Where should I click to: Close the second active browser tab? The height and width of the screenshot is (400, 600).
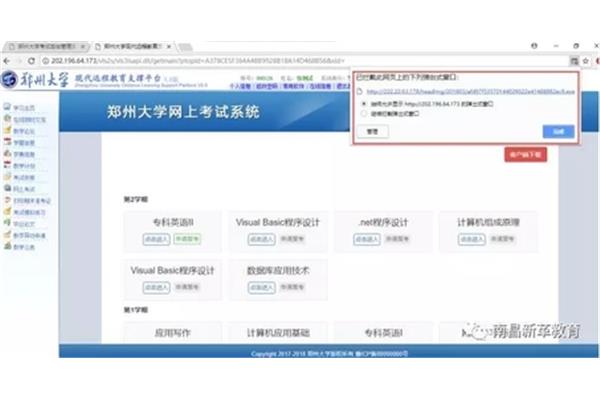pyautogui.click(x=169, y=46)
